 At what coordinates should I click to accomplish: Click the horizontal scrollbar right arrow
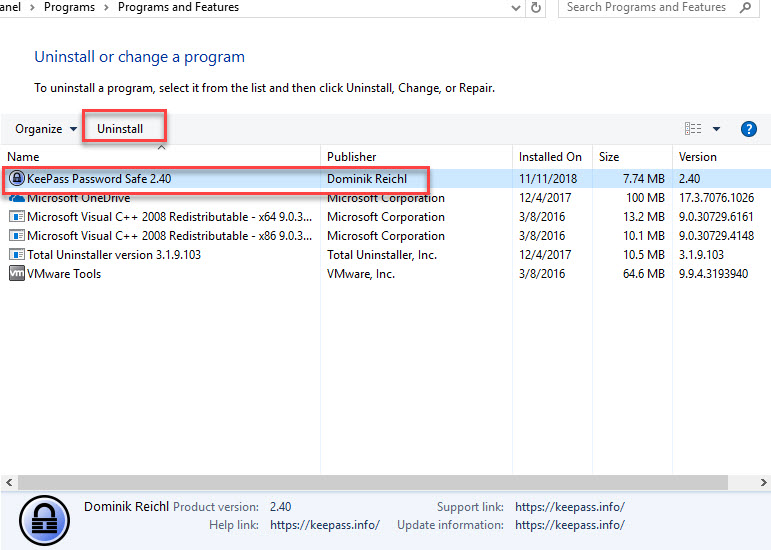(x=763, y=483)
